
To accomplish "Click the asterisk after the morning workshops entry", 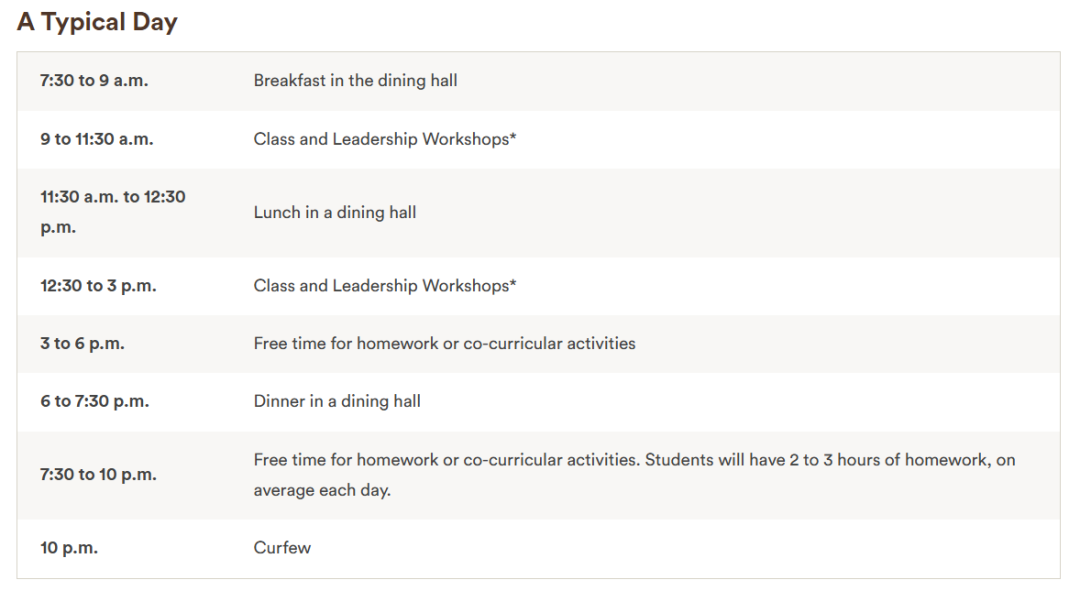I will click(x=513, y=138).
